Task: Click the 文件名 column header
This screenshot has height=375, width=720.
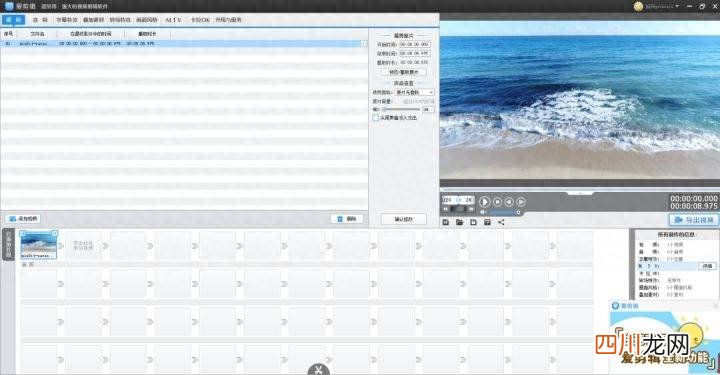Action: [38, 34]
